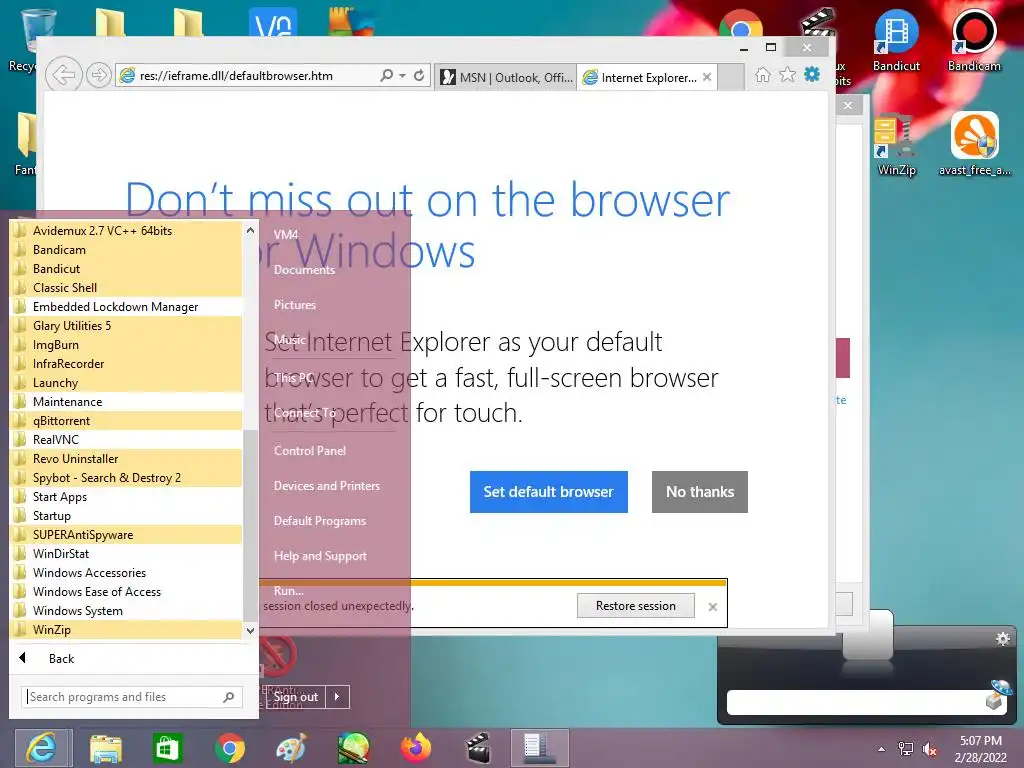1024x768 pixels.
Task: Open Spybot - Search & Destroy 2 folder
Action: (x=127, y=477)
